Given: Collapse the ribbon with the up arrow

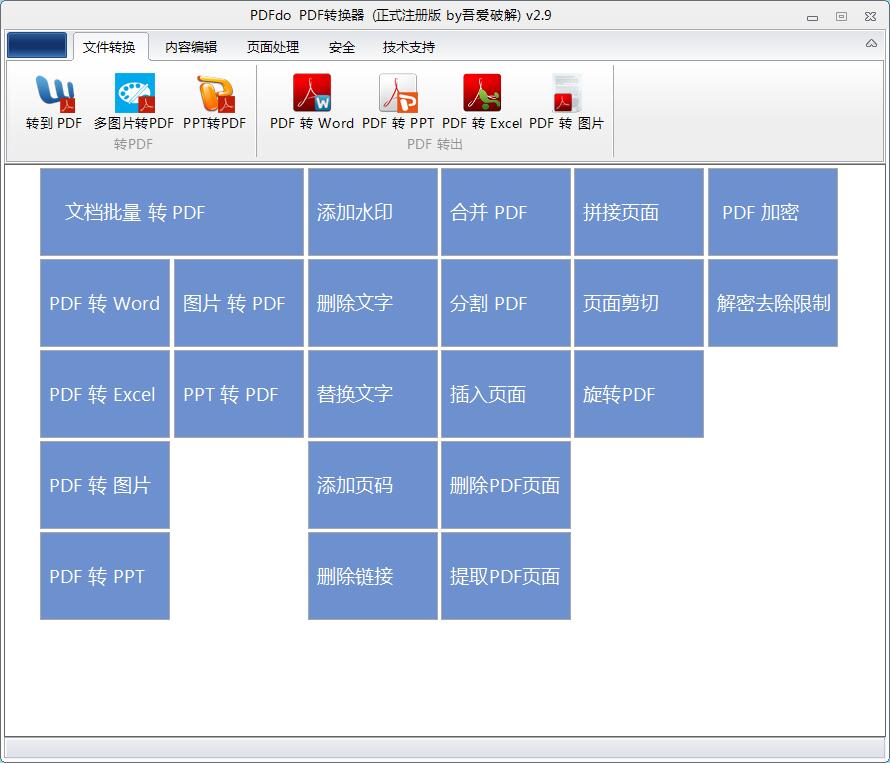Looking at the screenshot, I should click(871, 44).
